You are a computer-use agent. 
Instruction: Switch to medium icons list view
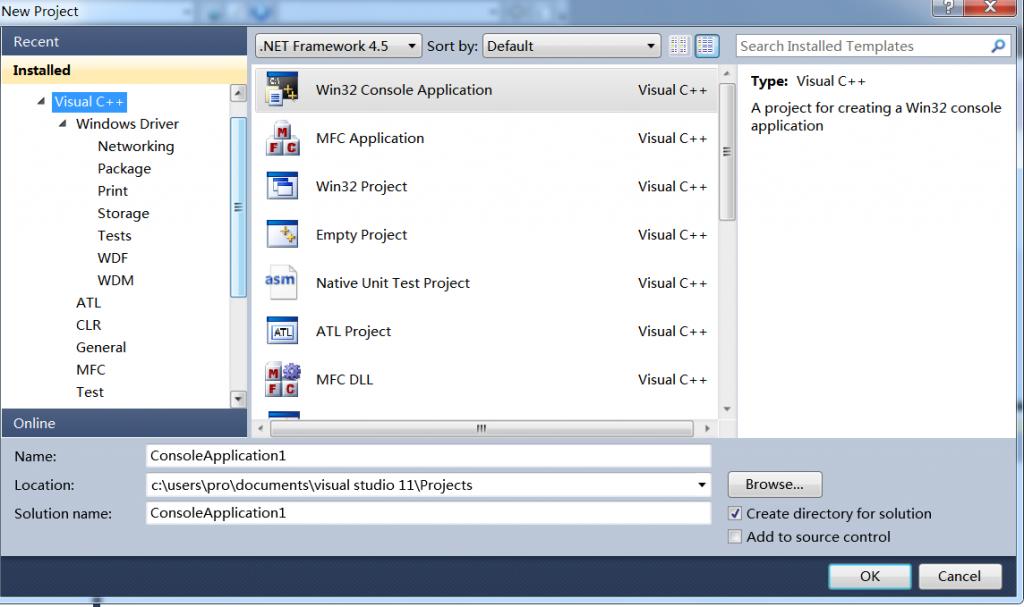(x=707, y=46)
